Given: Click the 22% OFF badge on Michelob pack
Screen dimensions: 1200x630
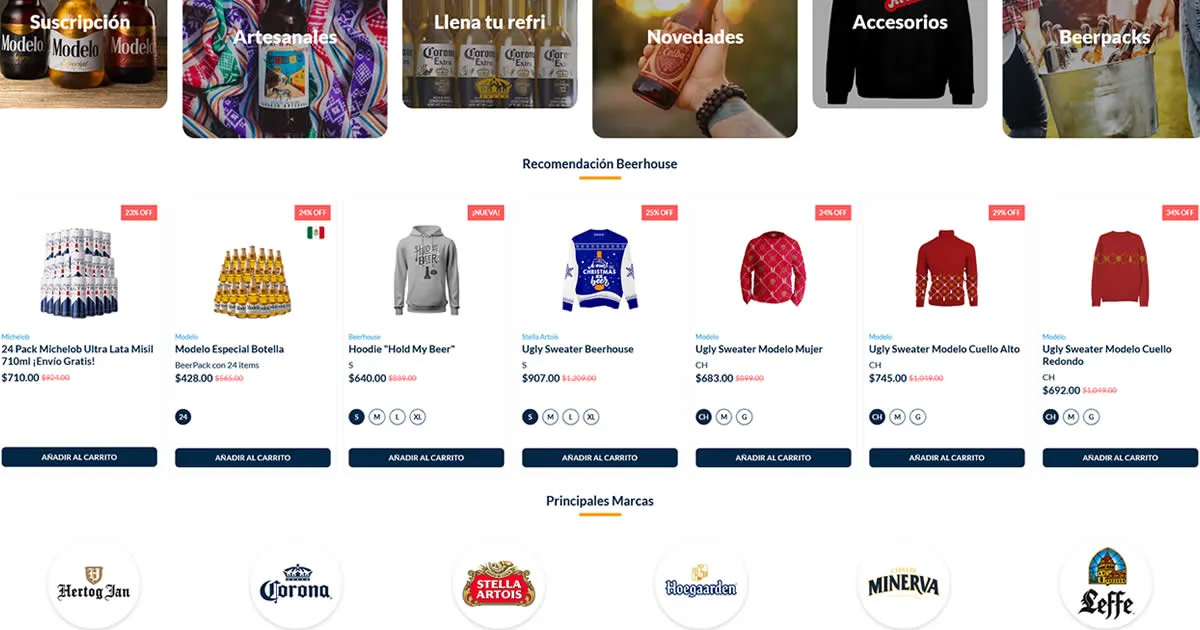Looking at the screenshot, I should [x=139, y=213].
